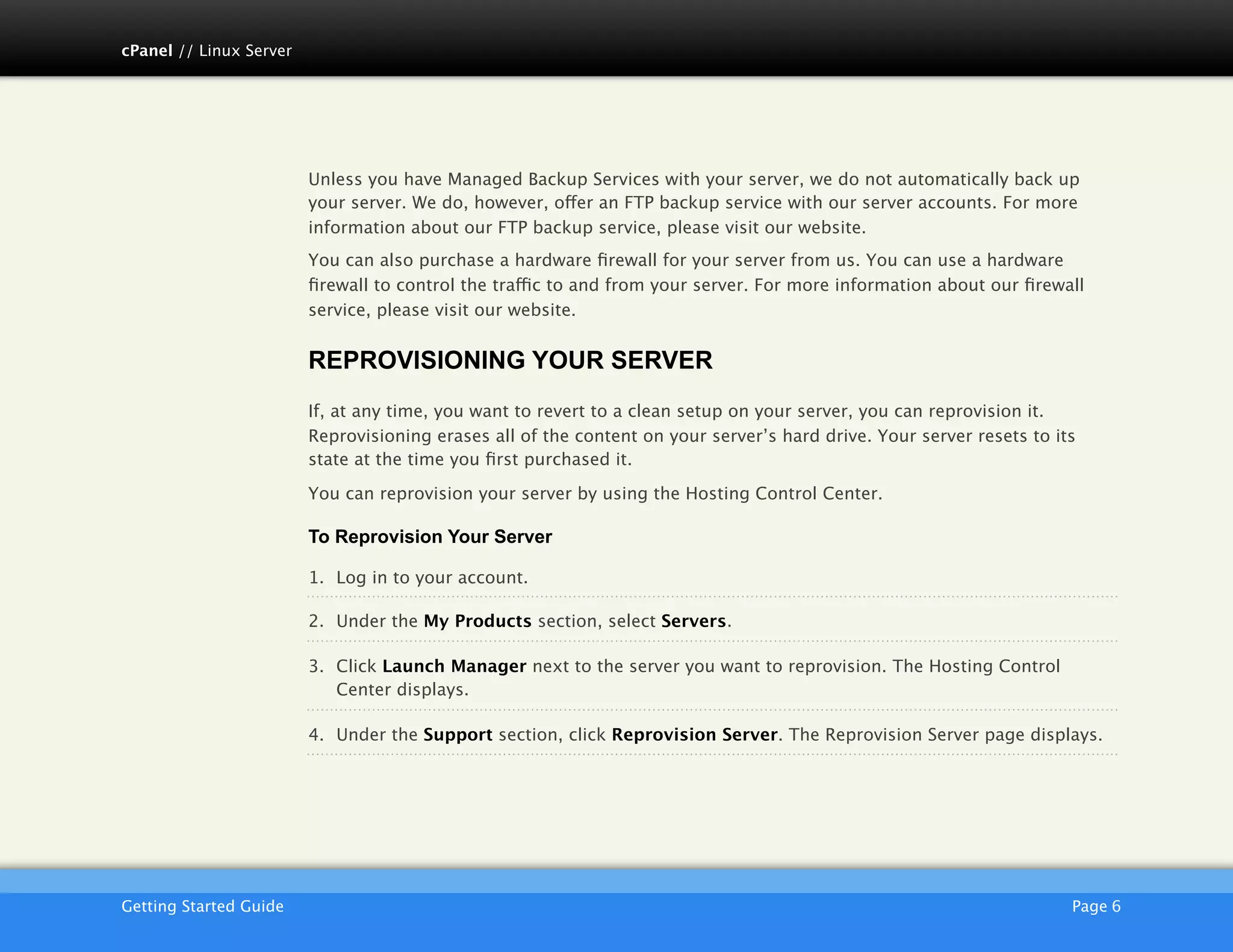Click the bold My Products text
The image size is (1233, 952).
coord(477,621)
